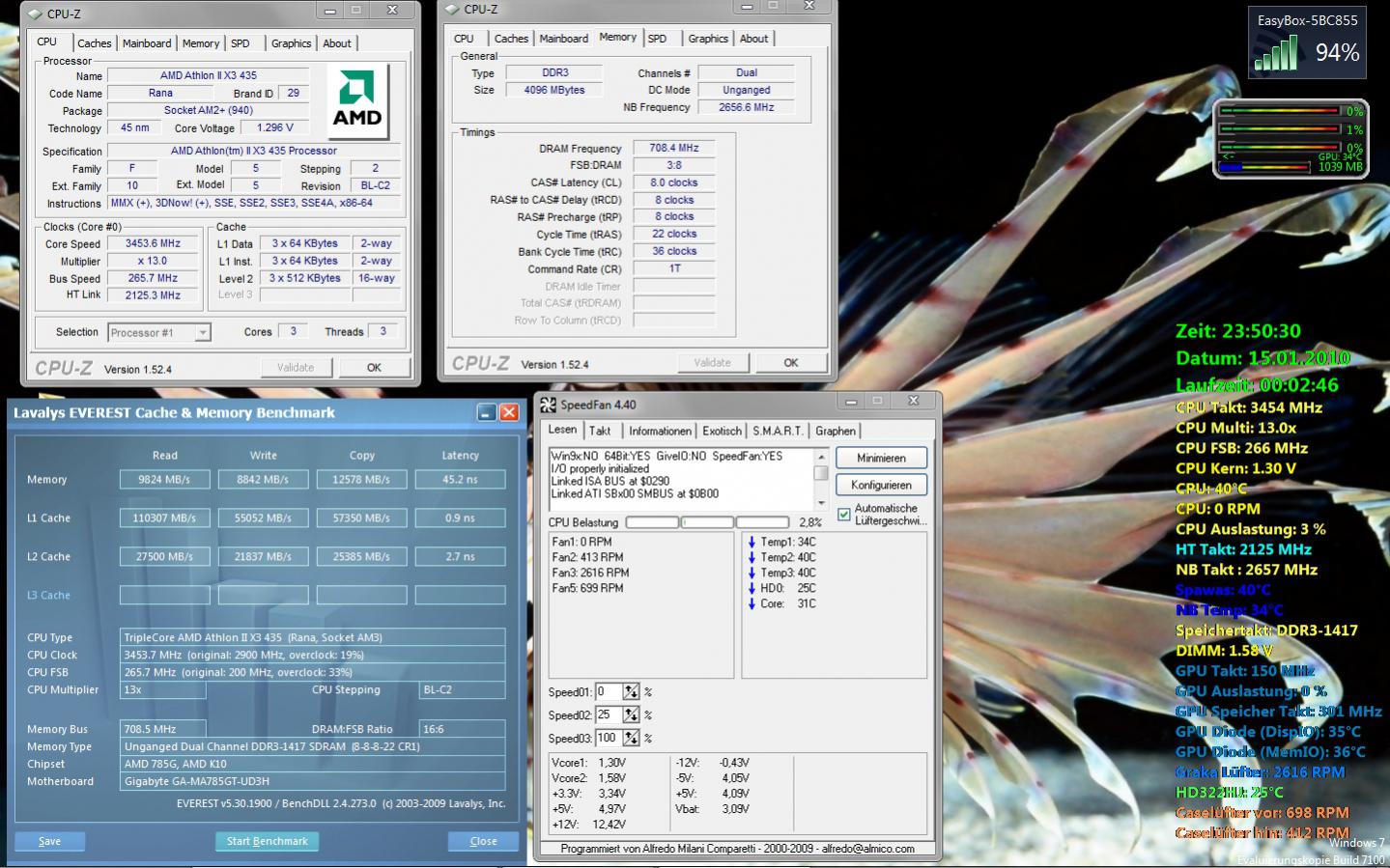Screen dimensions: 1390x868
Task: Click the Core temperature arrow icon
Action: (752, 603)
